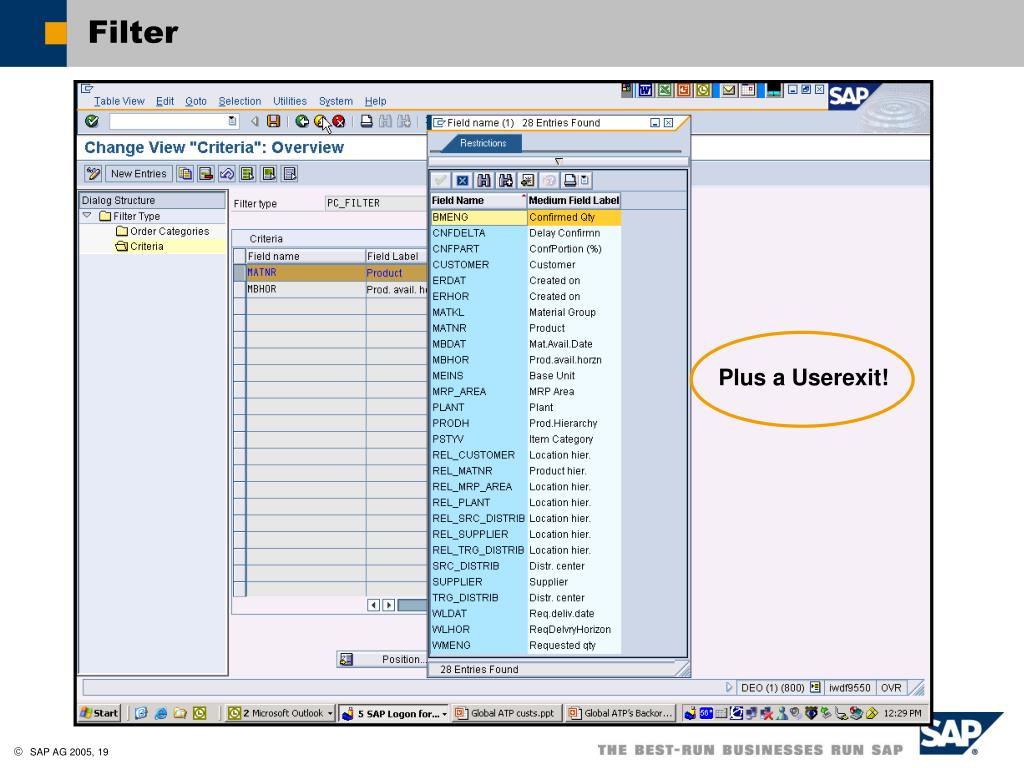Click the row selector for the MATNR row
The height and width of the screenshot is (768, 1024).
click(240, 272)
